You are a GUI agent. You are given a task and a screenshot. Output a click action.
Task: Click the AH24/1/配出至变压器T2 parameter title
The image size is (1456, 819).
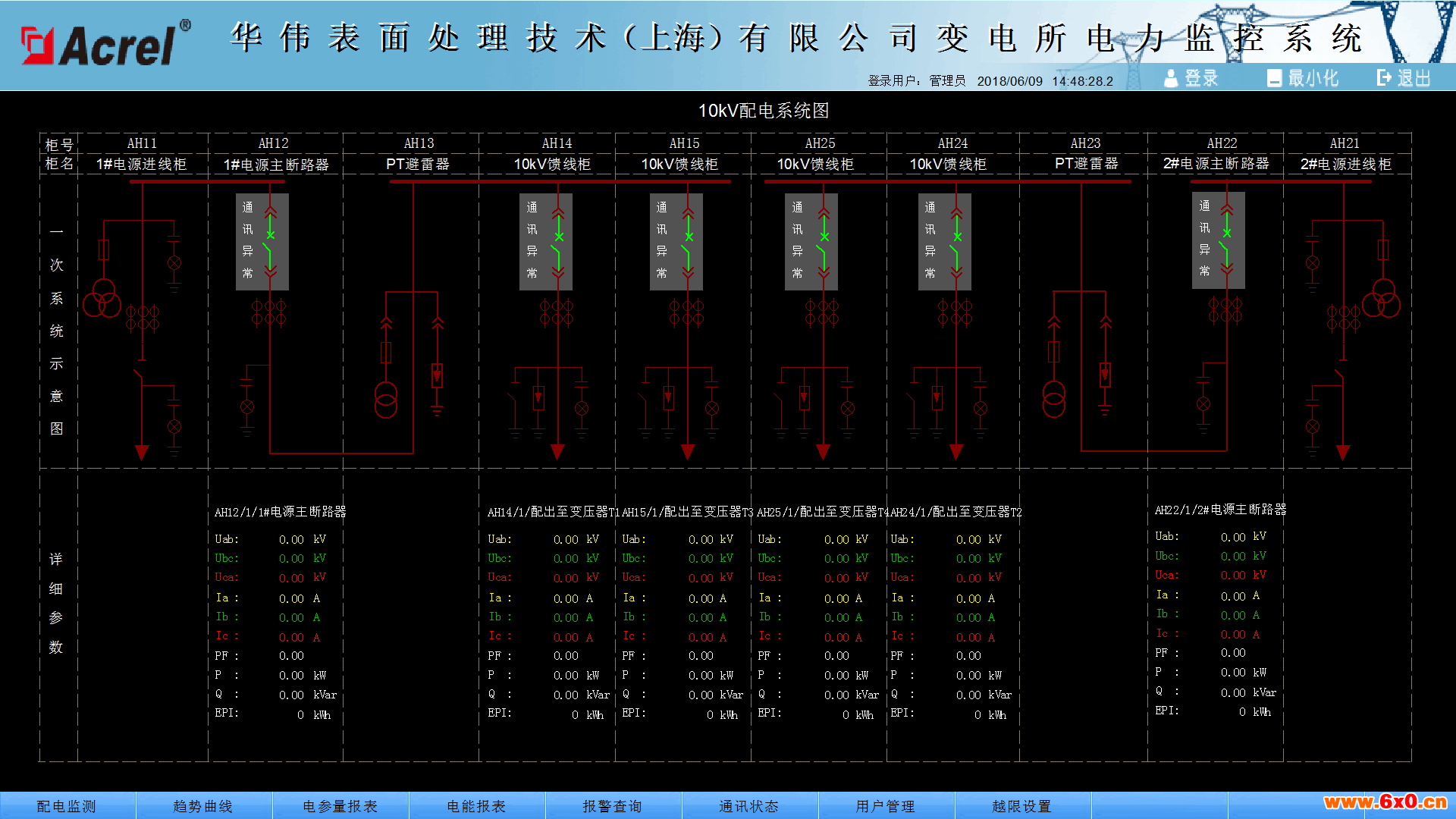(956, 513)
